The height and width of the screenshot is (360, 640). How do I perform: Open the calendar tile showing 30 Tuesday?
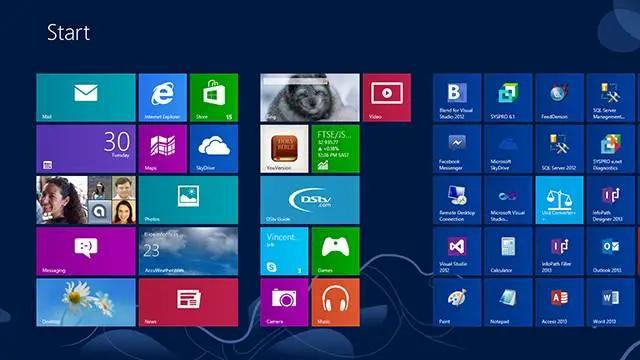coord(86,149)
